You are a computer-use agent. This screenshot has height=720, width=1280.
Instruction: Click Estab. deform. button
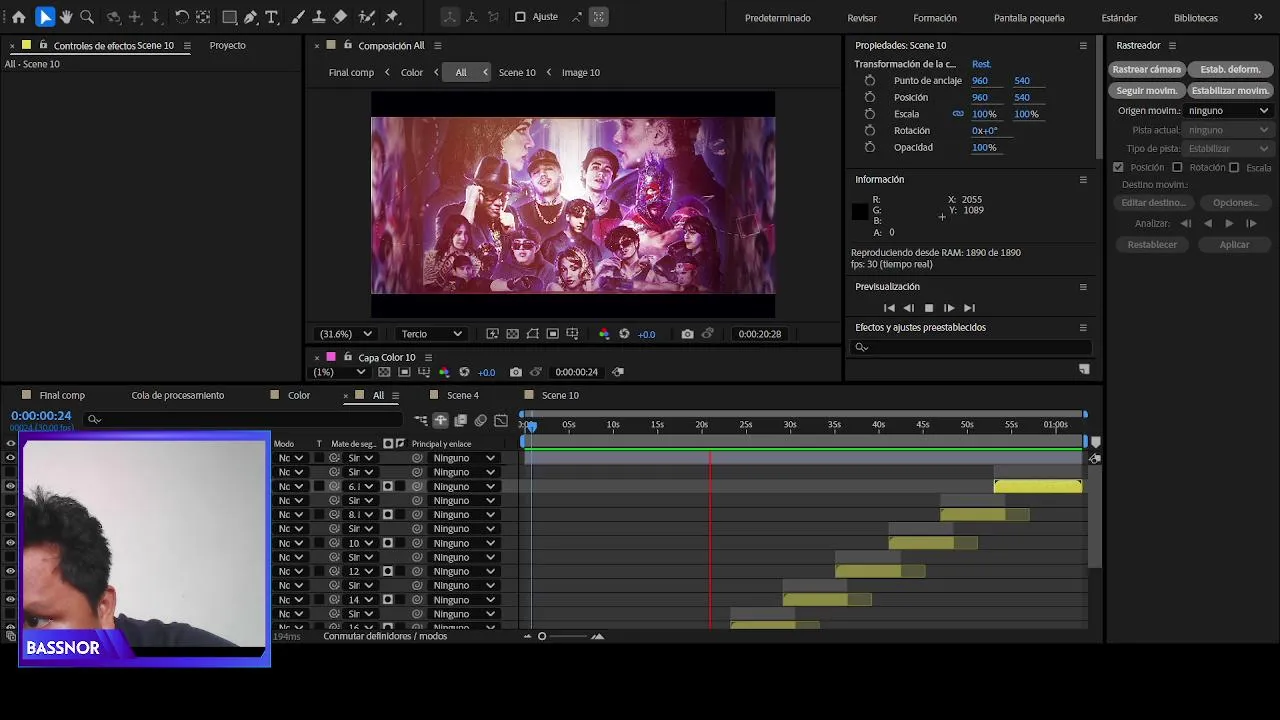click(1231, 70)
